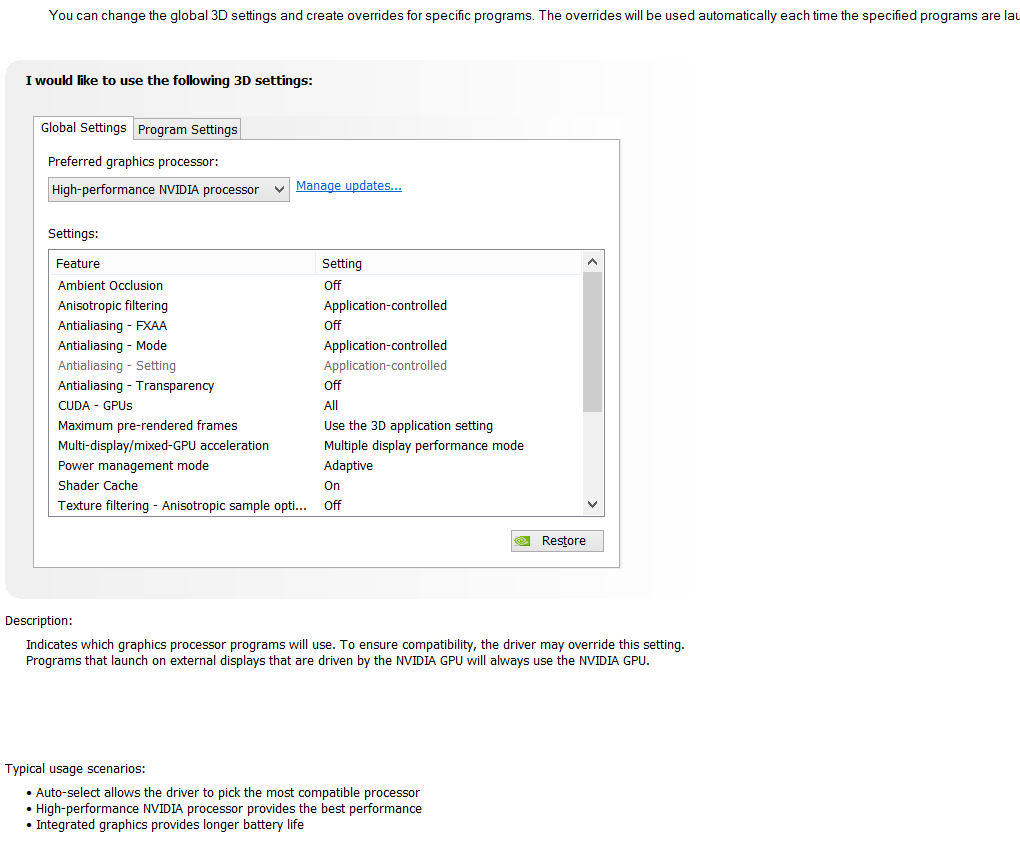Select the CUDA - GPUs row
The height and width of the screenshot is (846, 1020).
click(x=95, y=406)
